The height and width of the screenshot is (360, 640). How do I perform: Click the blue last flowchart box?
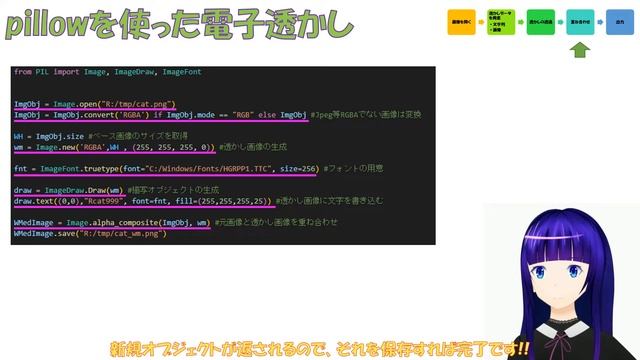coord(620,22)
